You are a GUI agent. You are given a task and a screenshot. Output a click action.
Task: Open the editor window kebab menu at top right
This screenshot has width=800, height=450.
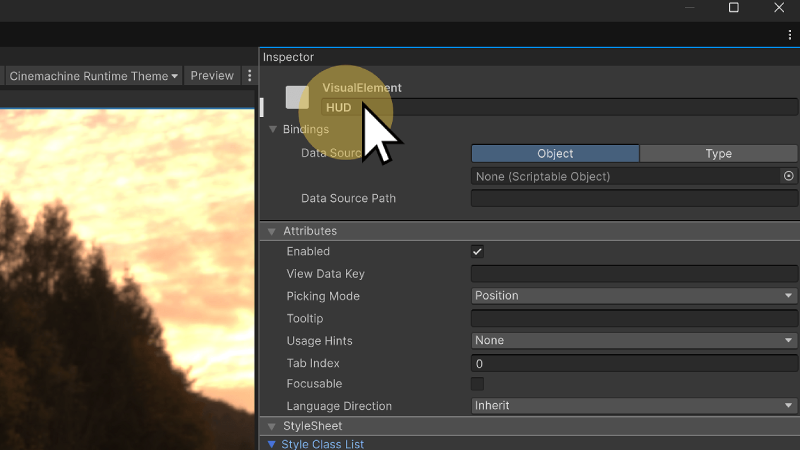tap(789, 35)
